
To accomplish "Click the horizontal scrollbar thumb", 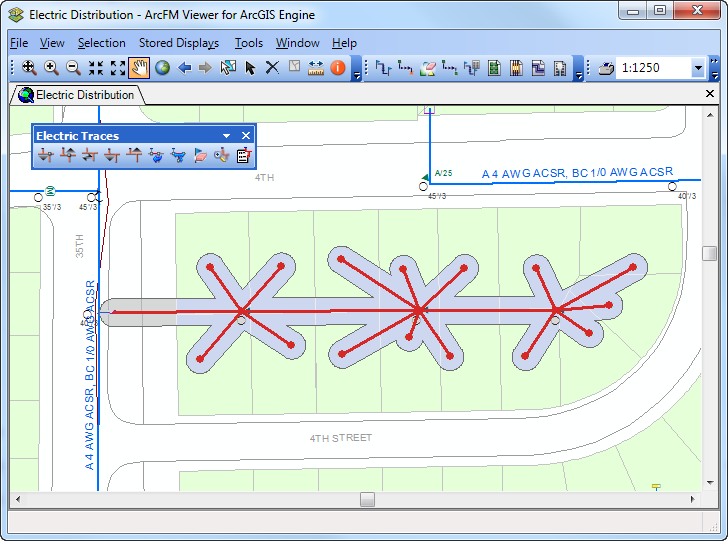I will pyautogui.click(x=367, y=499).
